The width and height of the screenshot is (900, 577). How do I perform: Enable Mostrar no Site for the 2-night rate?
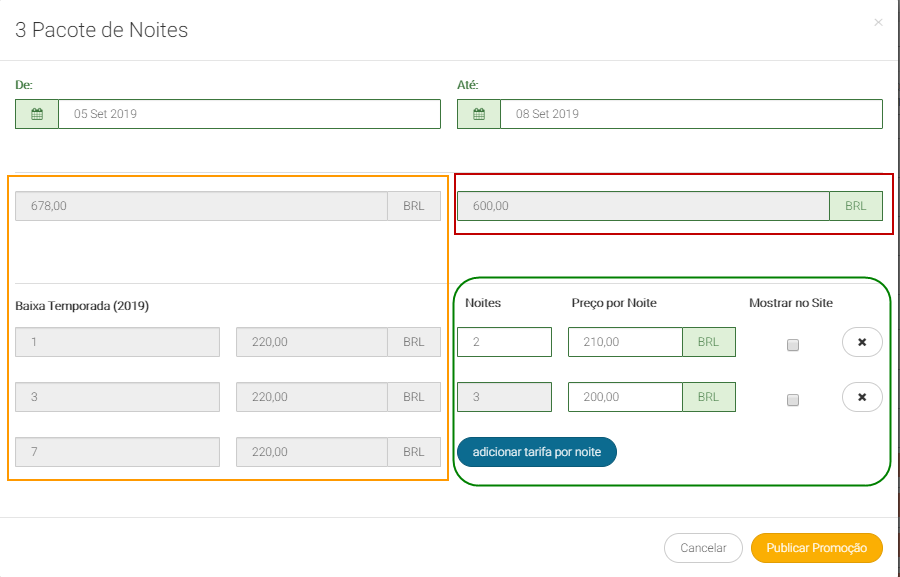click(x=793, y=345)
